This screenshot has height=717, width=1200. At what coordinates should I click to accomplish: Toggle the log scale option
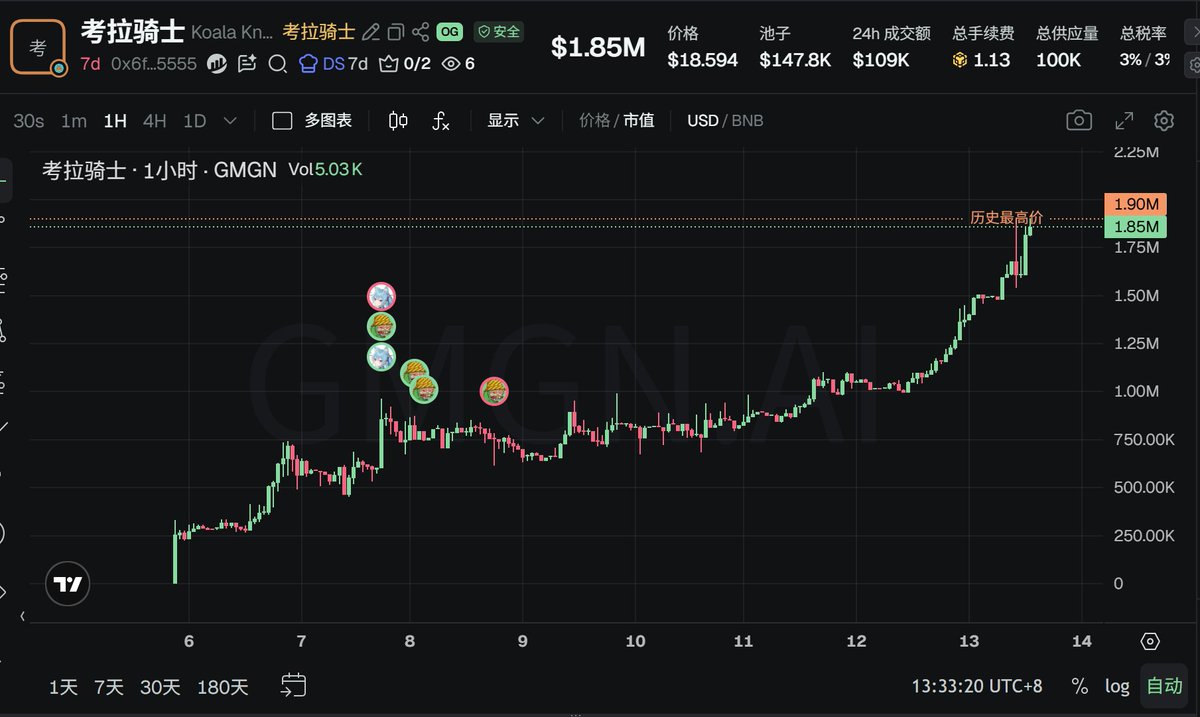1117,686
